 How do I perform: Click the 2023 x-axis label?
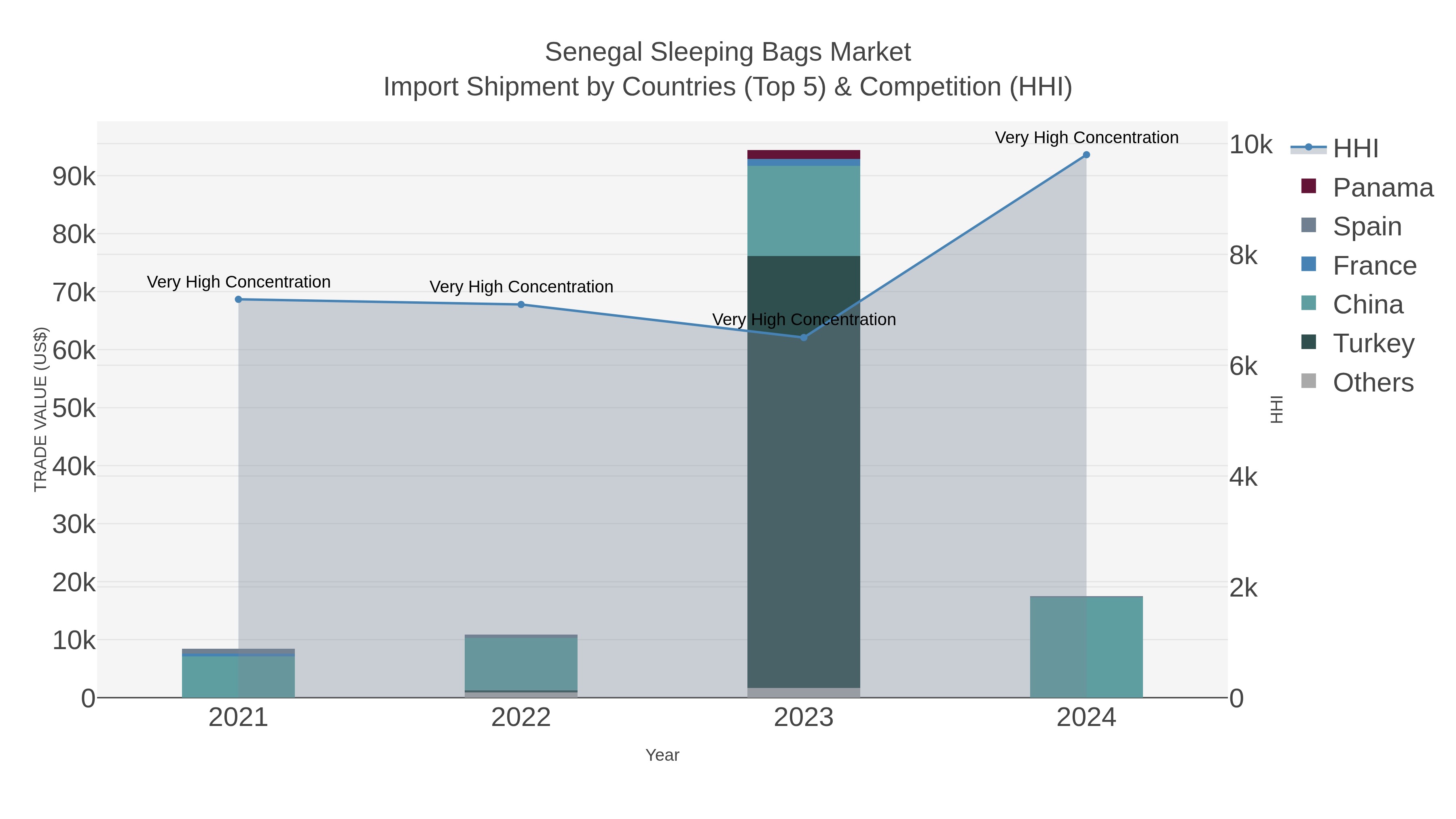pos(804,718)
